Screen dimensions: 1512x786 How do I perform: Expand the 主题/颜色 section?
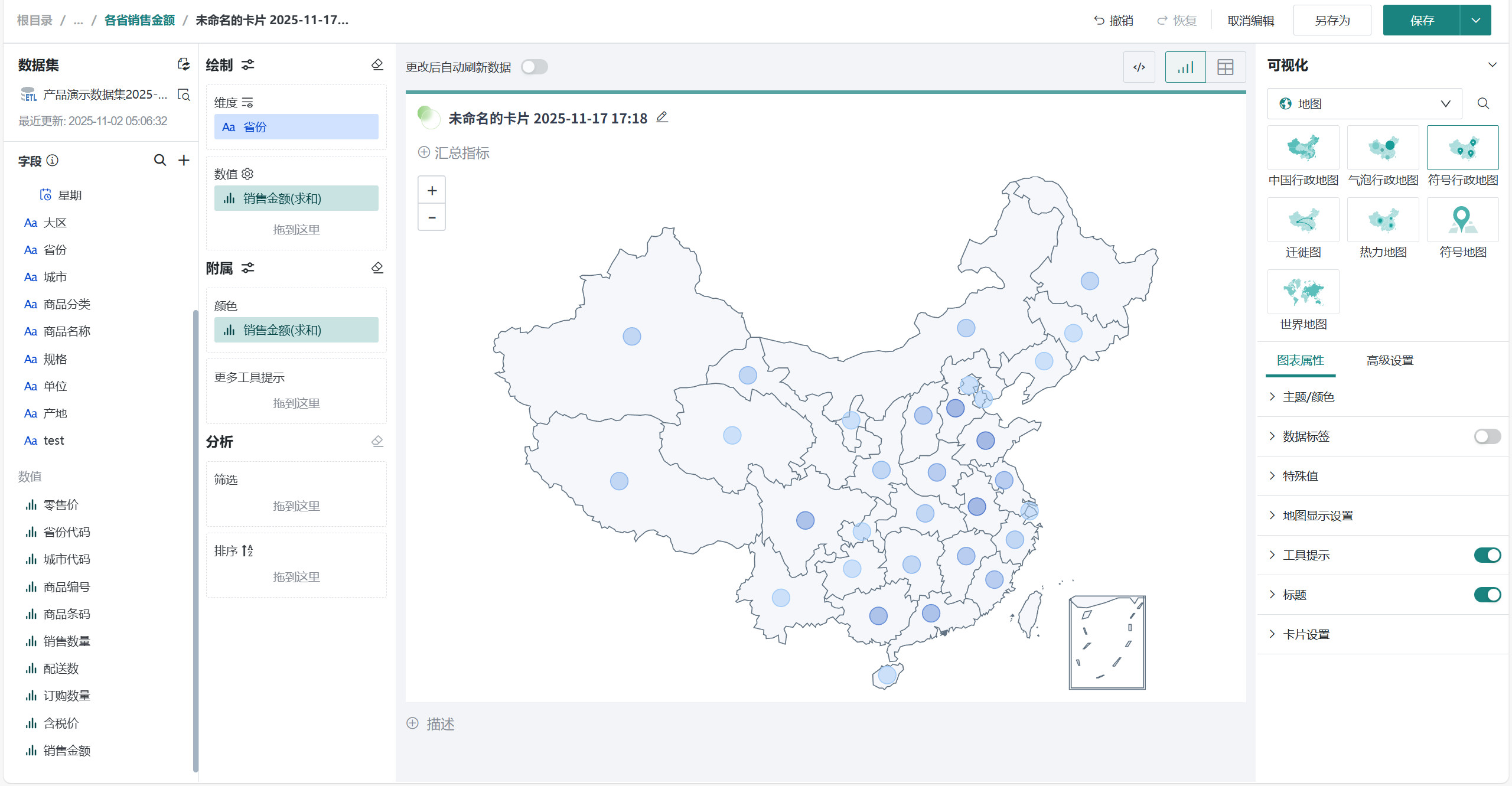[1308, 397]
